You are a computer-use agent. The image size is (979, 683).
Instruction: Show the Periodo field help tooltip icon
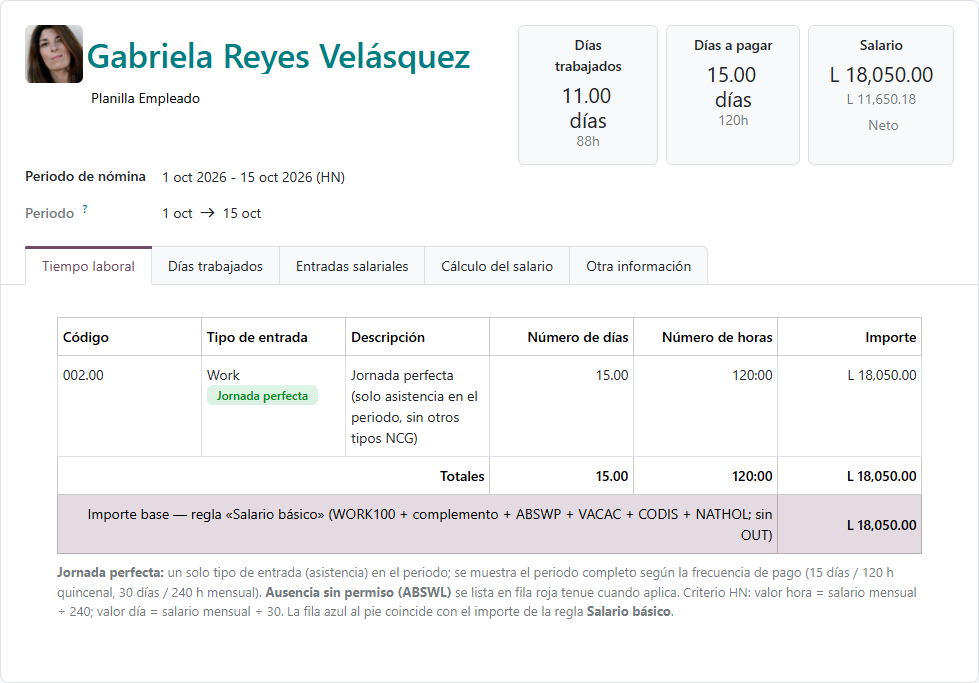(85, 209)
